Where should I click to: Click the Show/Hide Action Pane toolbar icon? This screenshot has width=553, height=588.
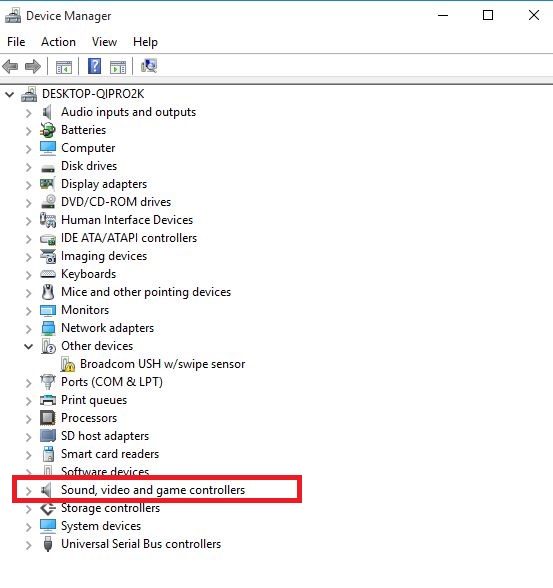click(118, 67)
